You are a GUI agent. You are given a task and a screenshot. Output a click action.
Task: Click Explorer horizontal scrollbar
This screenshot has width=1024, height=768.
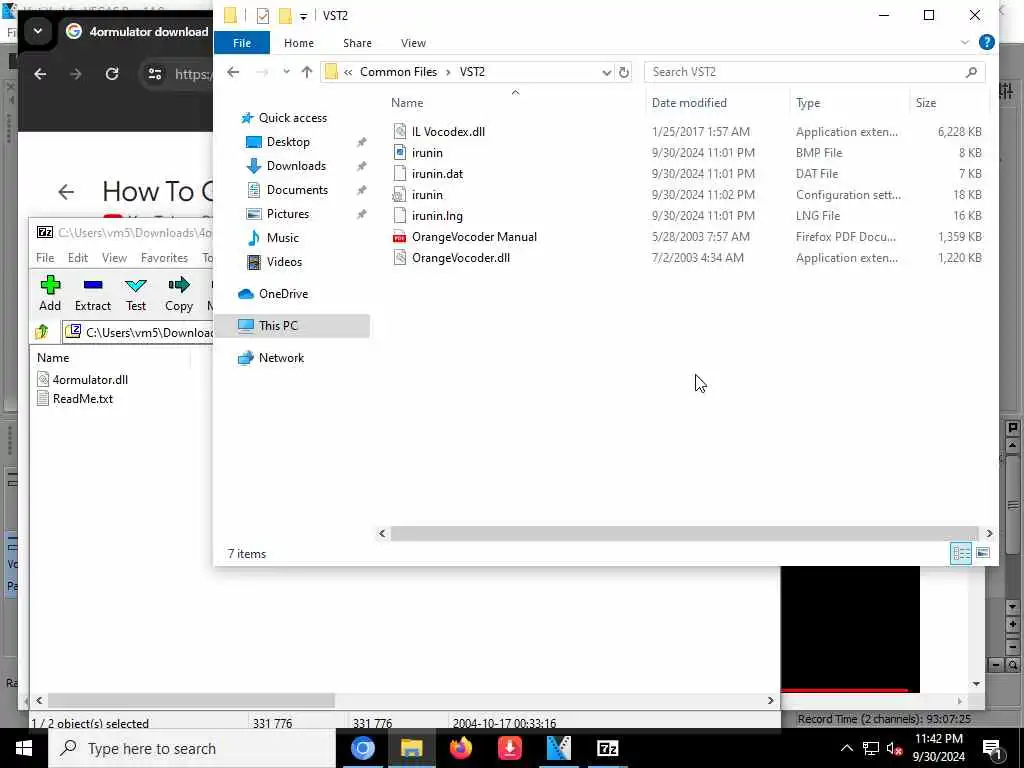(684, 534)
